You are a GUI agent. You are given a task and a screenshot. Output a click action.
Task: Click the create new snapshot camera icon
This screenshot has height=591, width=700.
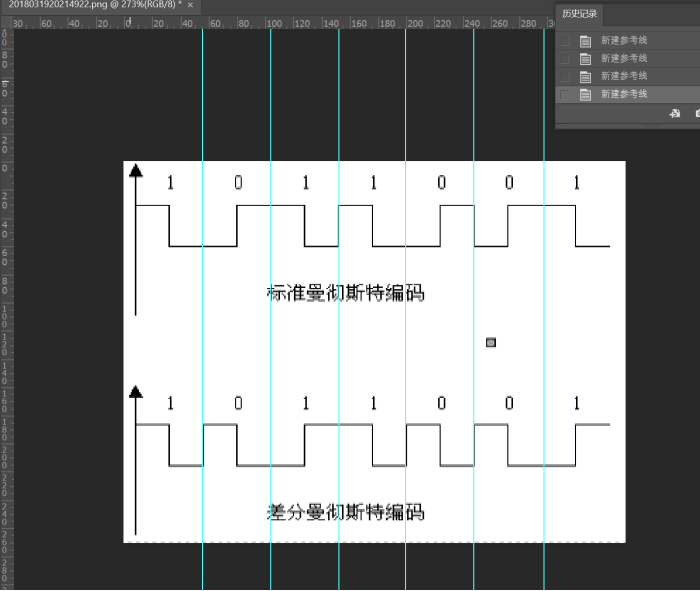tap(697, 113)
